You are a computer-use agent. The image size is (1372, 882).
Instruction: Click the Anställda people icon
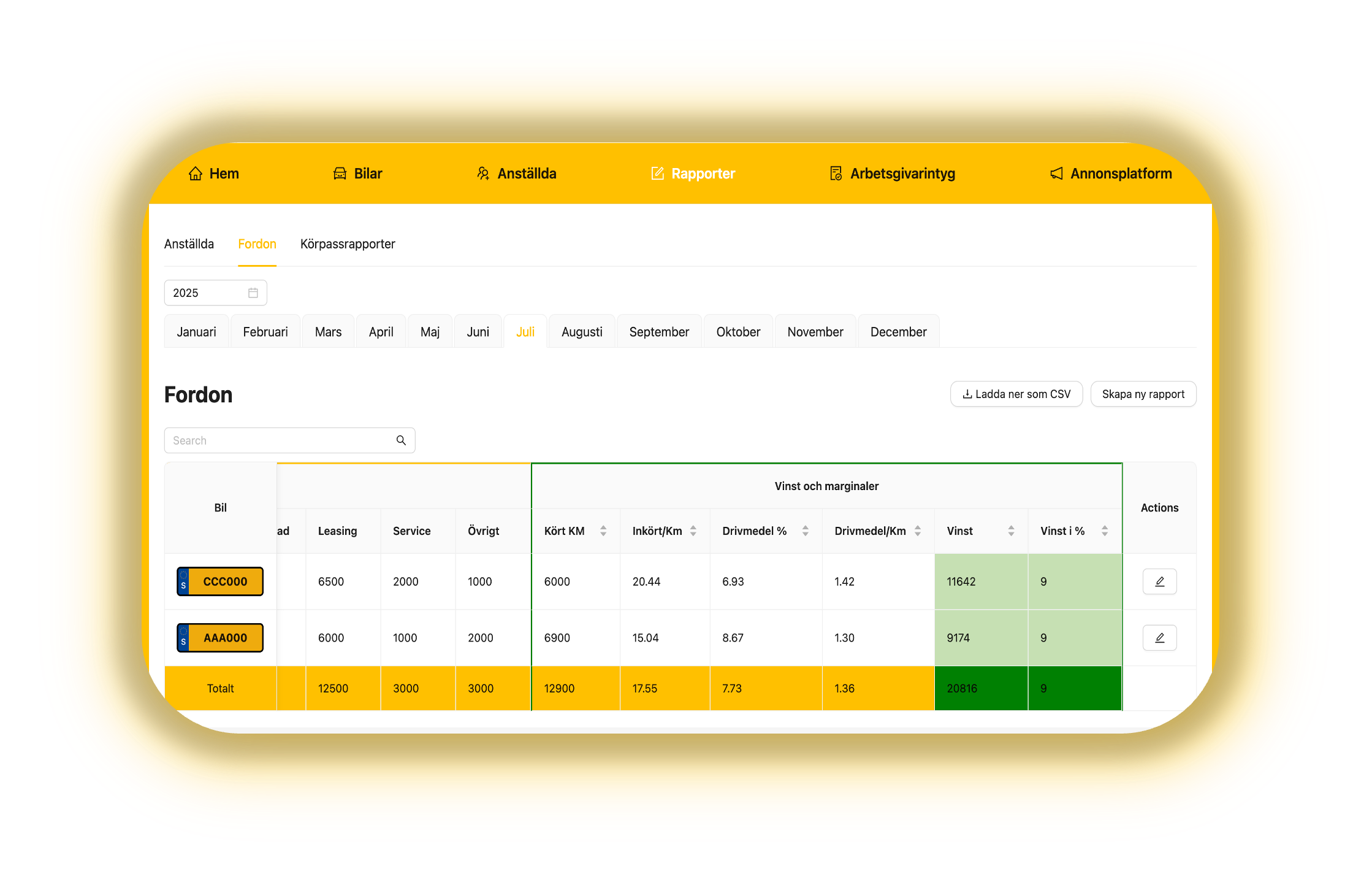[483, 174]
